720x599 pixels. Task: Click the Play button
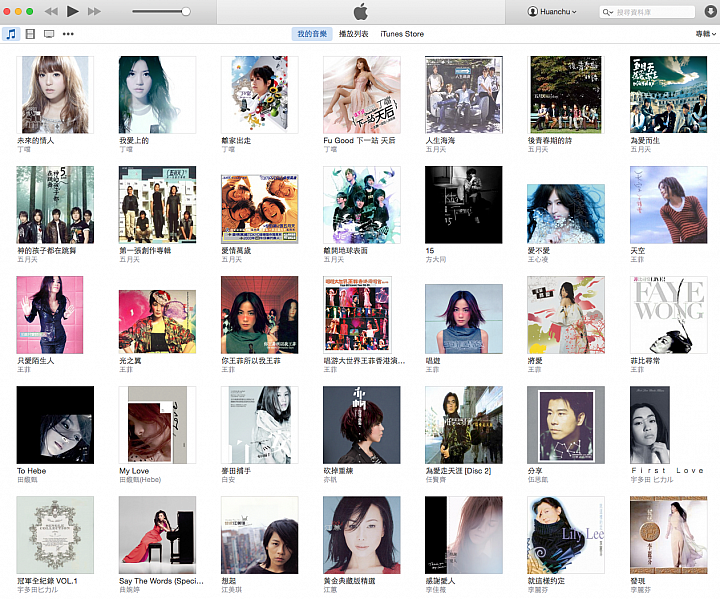click(73, 11)
